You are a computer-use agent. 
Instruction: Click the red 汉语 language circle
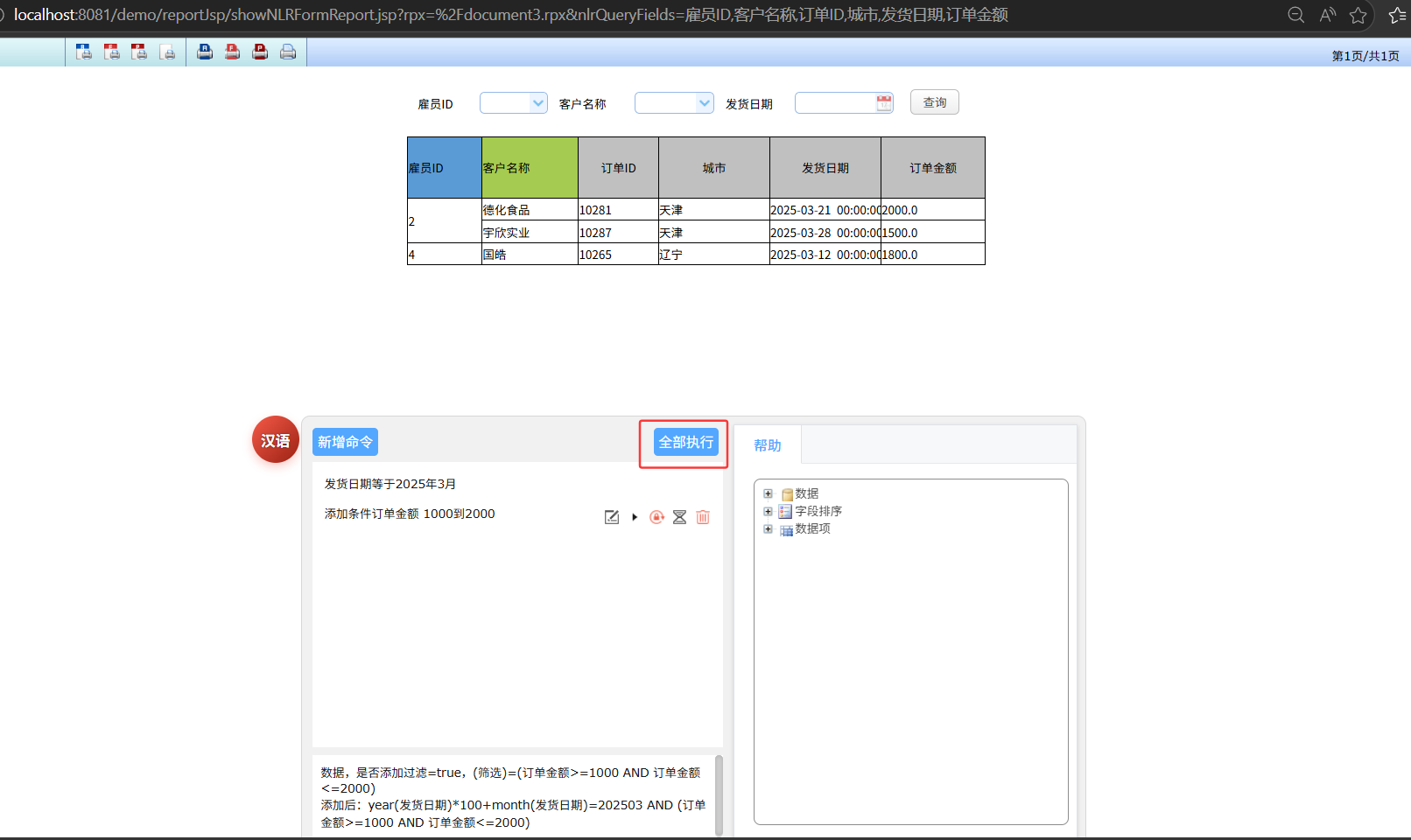point(276,440)
